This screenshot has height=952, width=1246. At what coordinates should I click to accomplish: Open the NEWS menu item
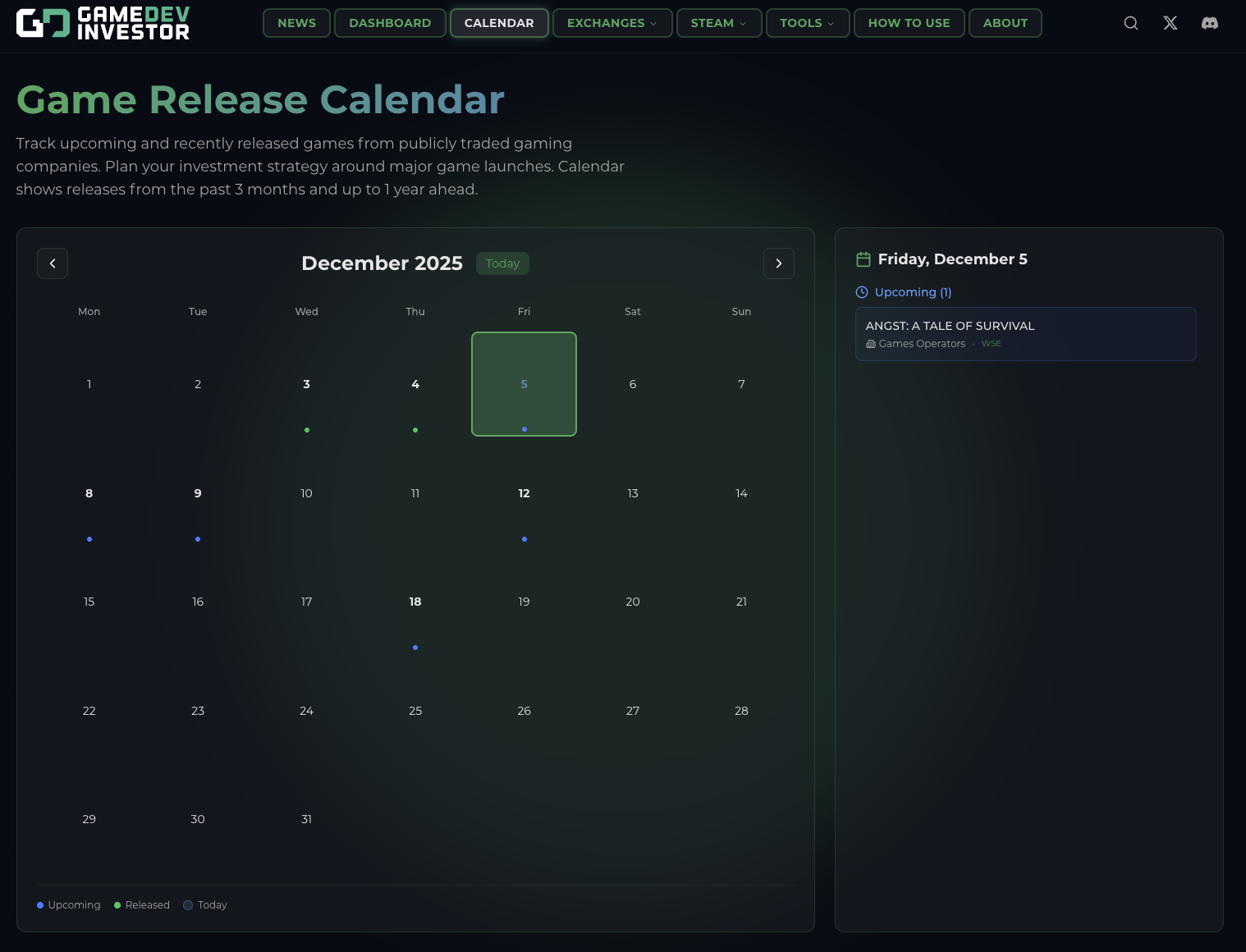[296, 23]
